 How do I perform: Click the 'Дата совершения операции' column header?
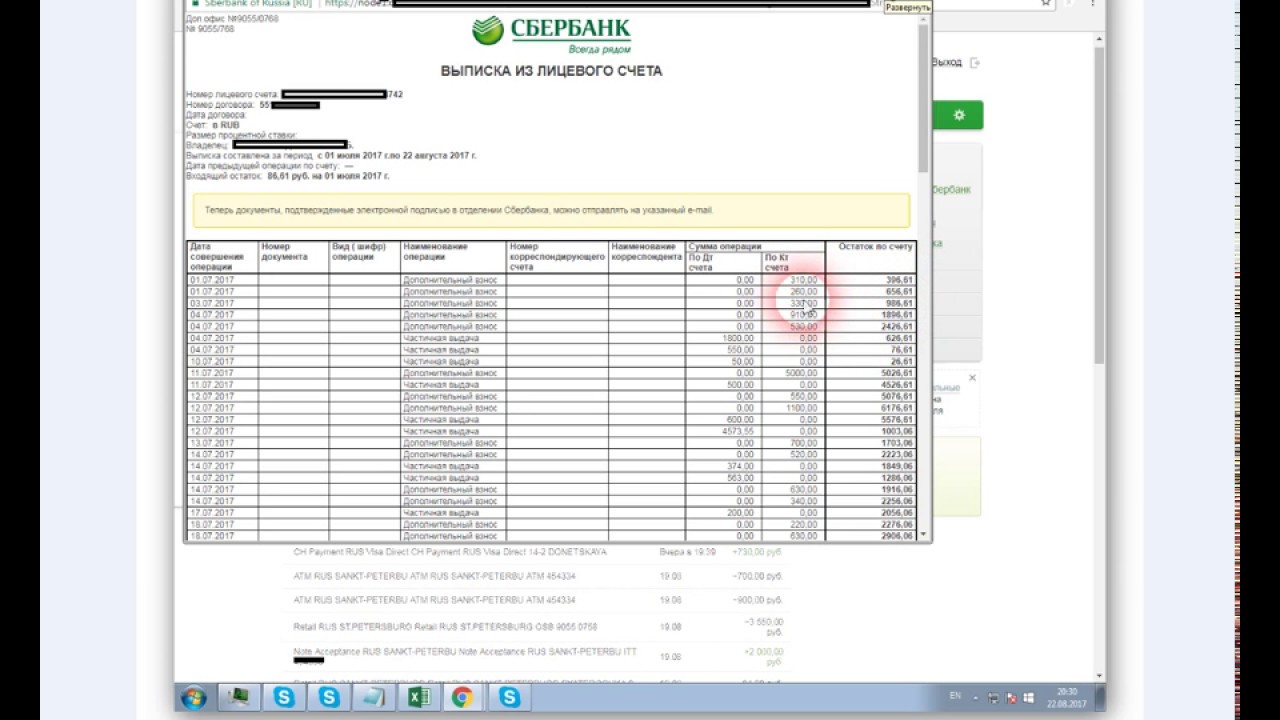tap(221, 257)
